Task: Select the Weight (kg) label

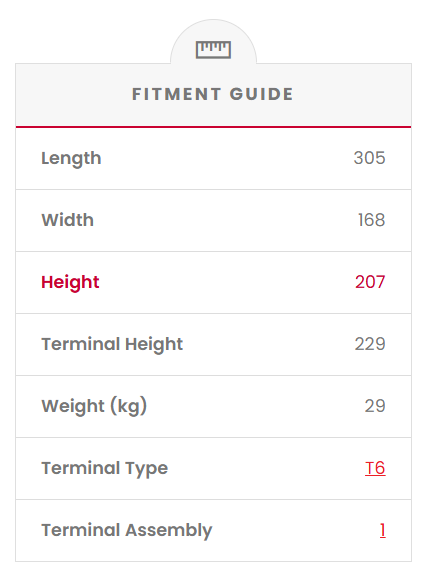Action: point(94,406)
